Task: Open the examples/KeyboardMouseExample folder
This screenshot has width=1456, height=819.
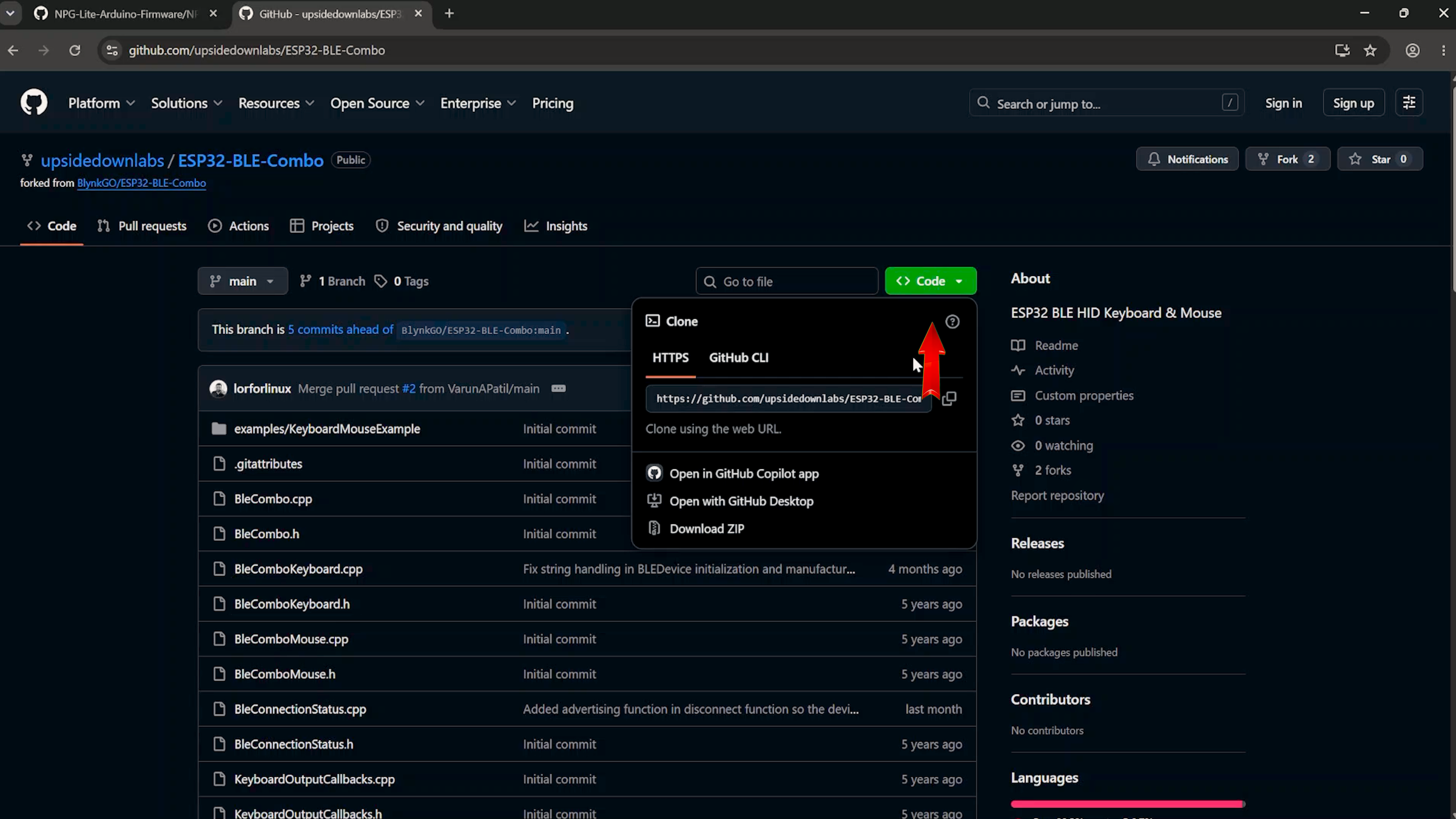Action: [327, 429]
